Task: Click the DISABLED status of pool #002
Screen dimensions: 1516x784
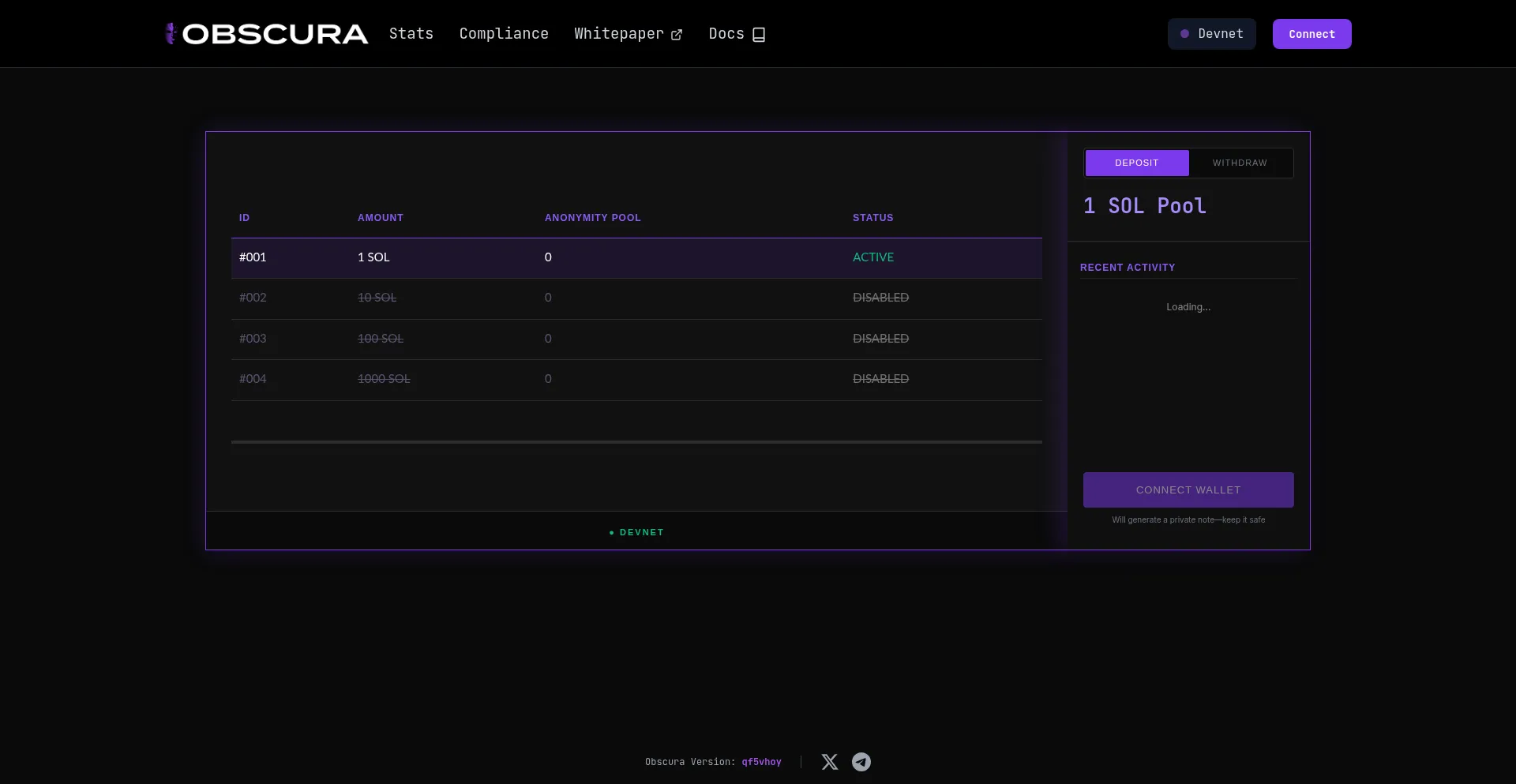Action: tap(880, 298)
